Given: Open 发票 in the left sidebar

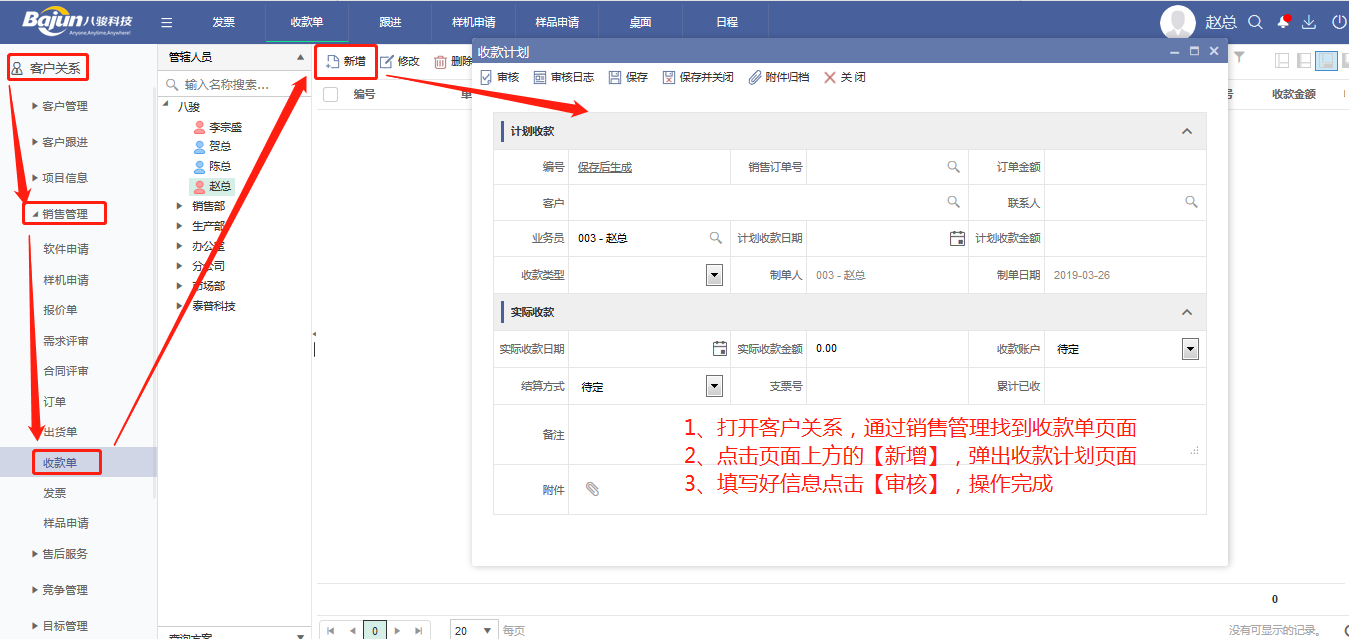Looking at the screenshot, I should (55, 493).
